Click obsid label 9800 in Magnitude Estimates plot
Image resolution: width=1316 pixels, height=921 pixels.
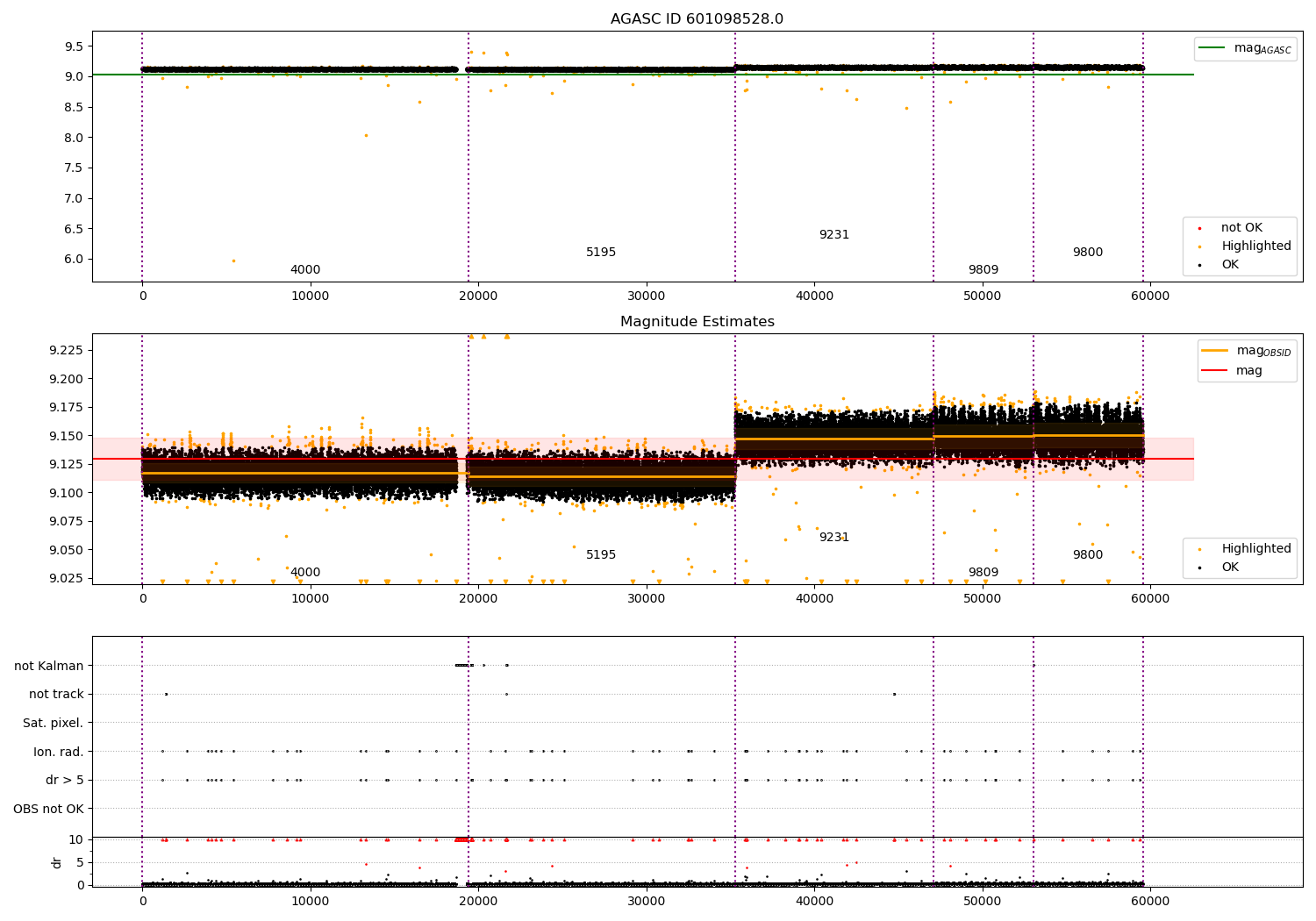(x=1088, y=555)
